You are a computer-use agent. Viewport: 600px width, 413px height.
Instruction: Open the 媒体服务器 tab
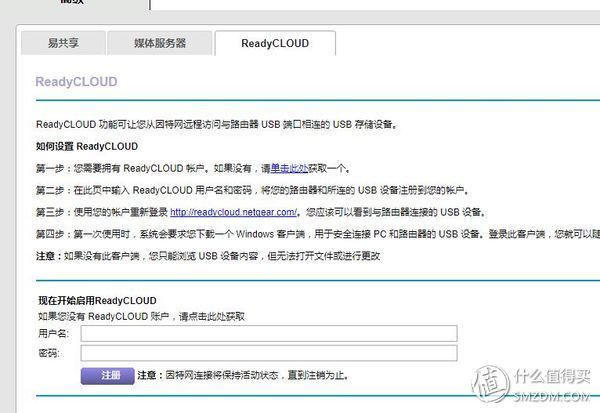pyautogui.click(x=160, y=43)
